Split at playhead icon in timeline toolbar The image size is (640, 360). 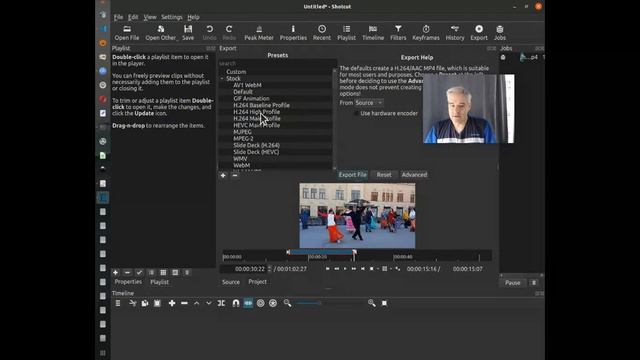pos(221,303)
